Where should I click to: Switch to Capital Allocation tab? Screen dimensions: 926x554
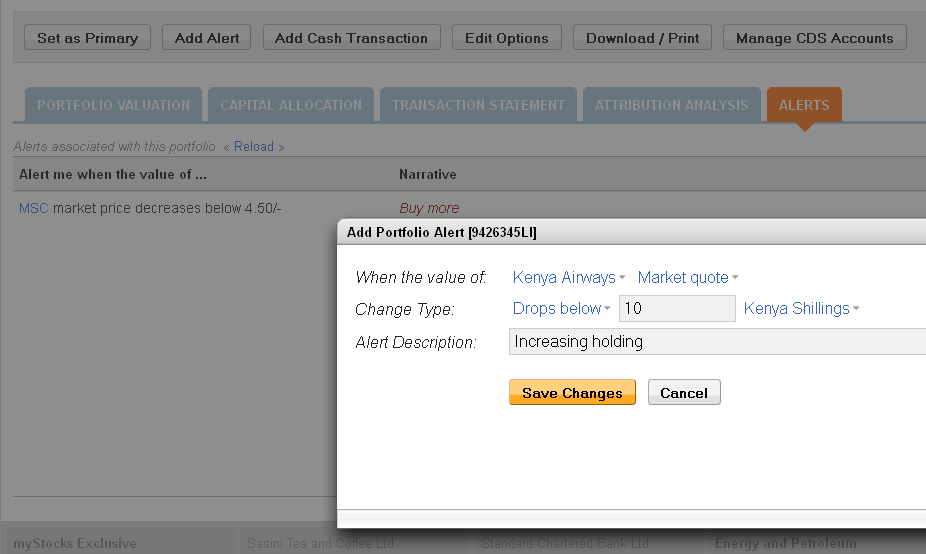(x=291, y=105)
